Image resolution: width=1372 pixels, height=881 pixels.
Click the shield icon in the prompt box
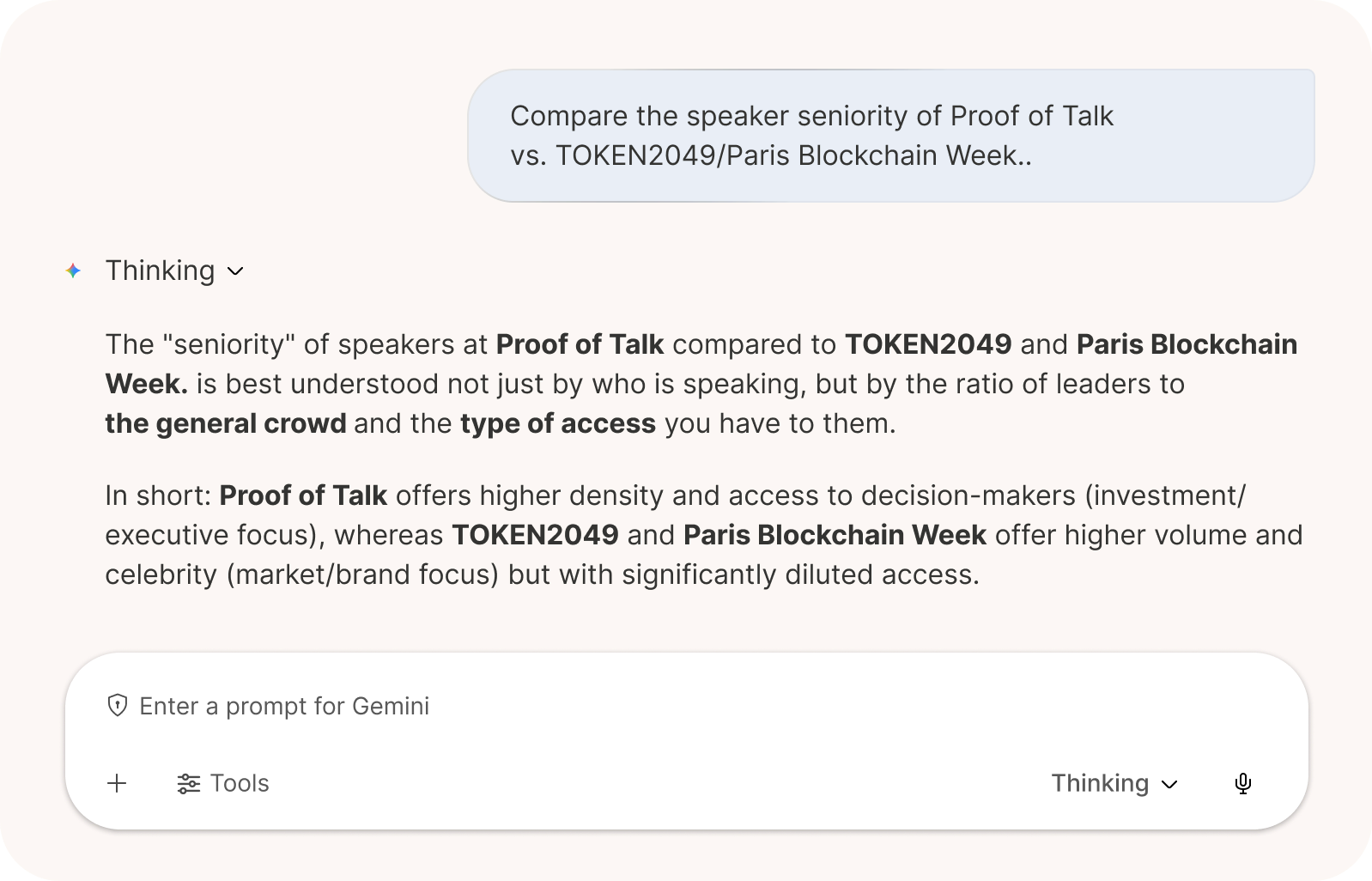pyautogui.click(x=117, y=706)
